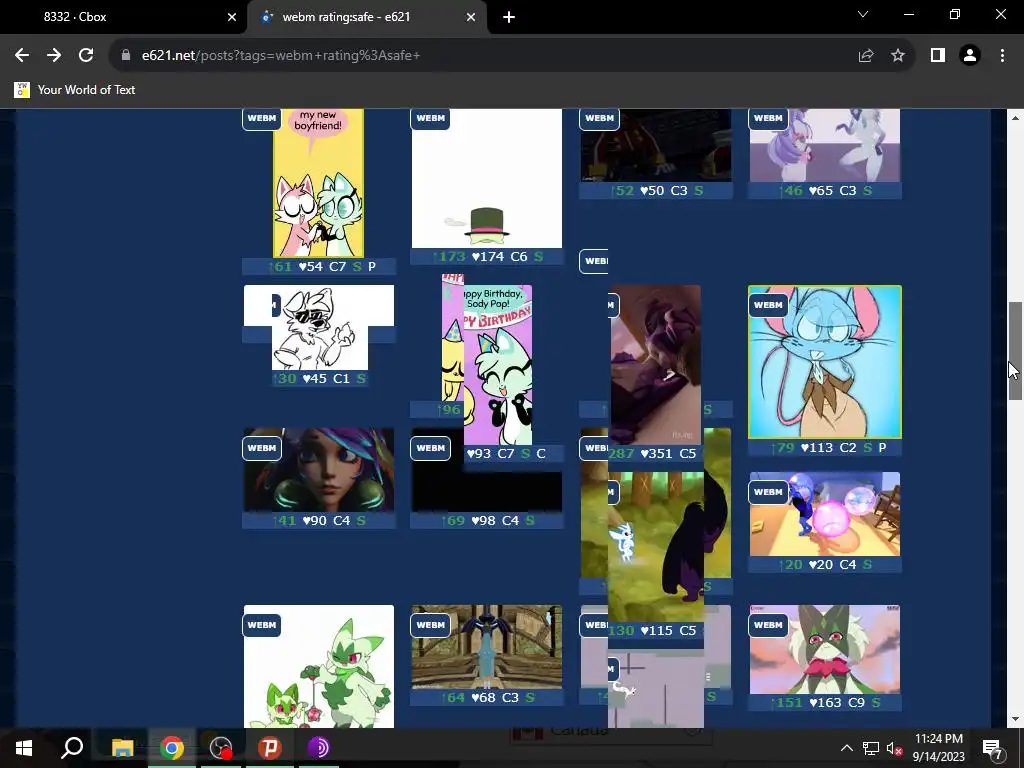
Task: Click the WEBM badge on the 3D girl post
Action: [x=262, y=448]
